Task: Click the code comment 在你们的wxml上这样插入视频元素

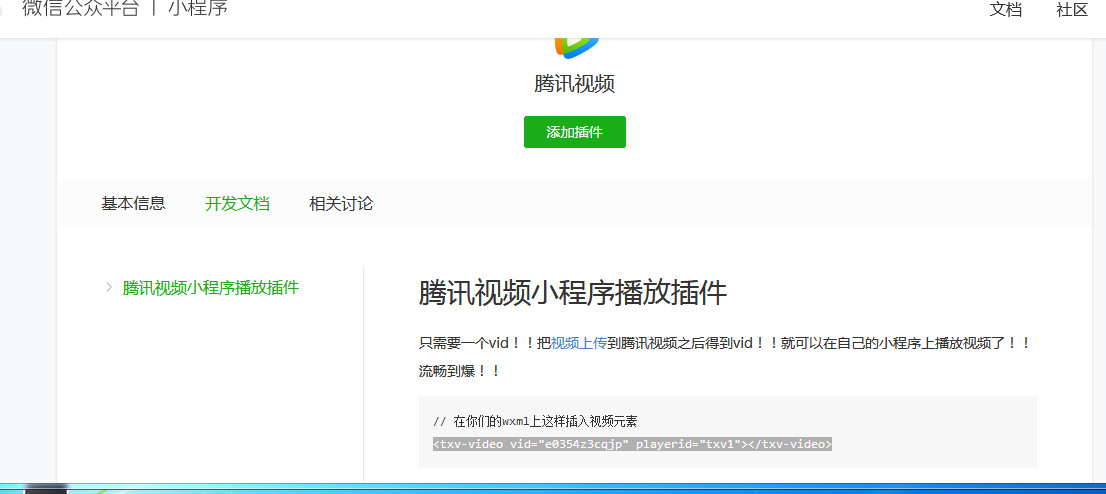Action: [535, 422]
